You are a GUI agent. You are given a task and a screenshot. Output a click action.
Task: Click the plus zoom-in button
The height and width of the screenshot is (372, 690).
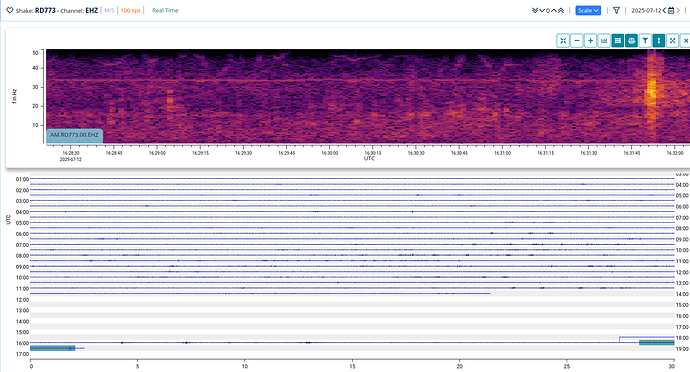click(590, 41)
